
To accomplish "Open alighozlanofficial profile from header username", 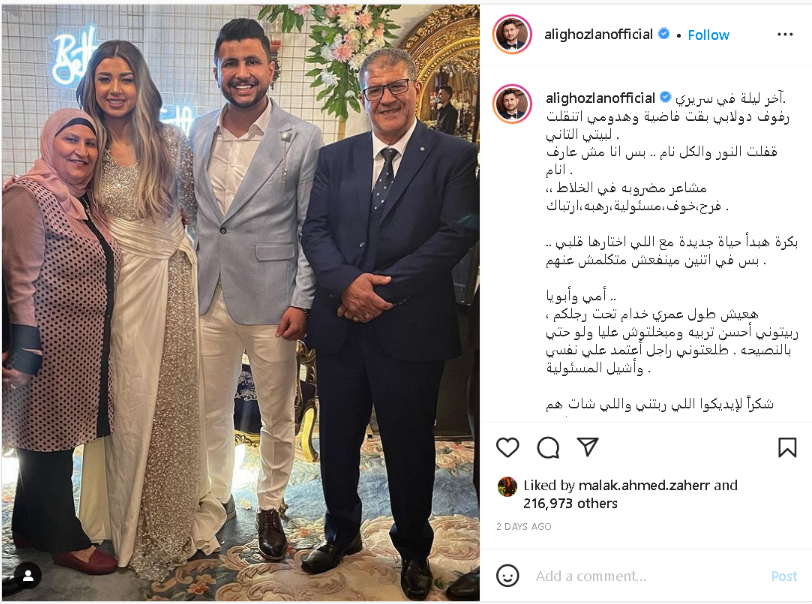I will [598, 34].
